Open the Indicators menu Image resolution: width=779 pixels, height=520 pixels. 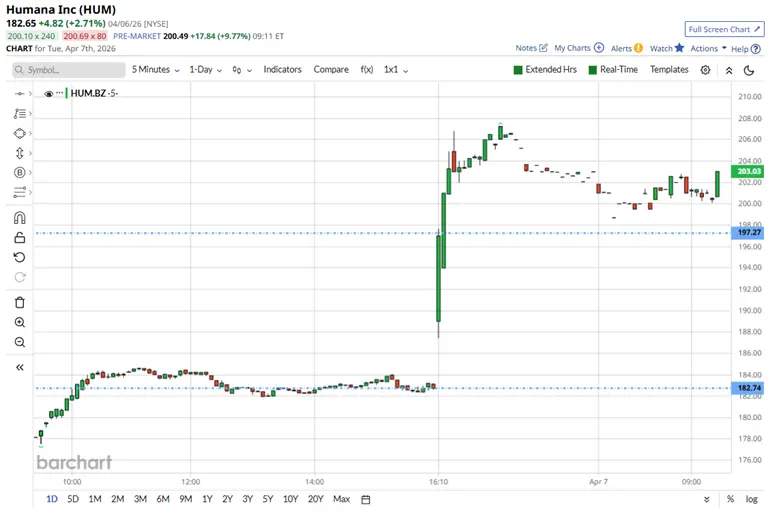(x=282, y=70)
